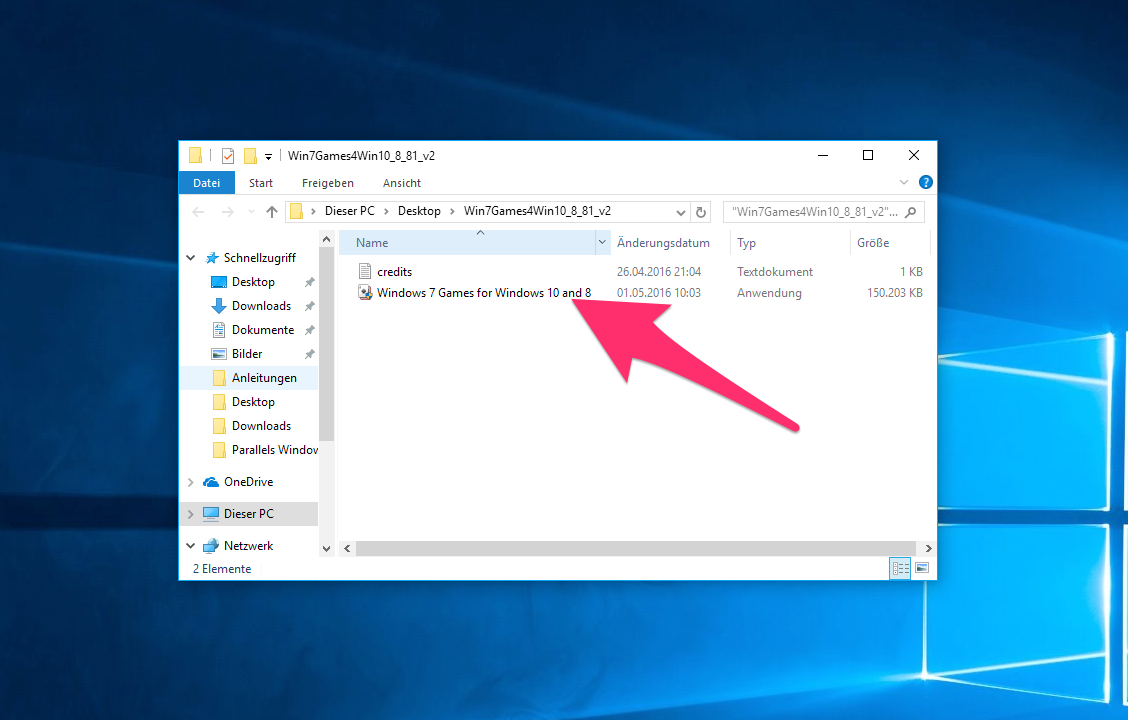Click Win7Games4Win10_8_81_v2 in the breadcrumb

pos(537,211)
